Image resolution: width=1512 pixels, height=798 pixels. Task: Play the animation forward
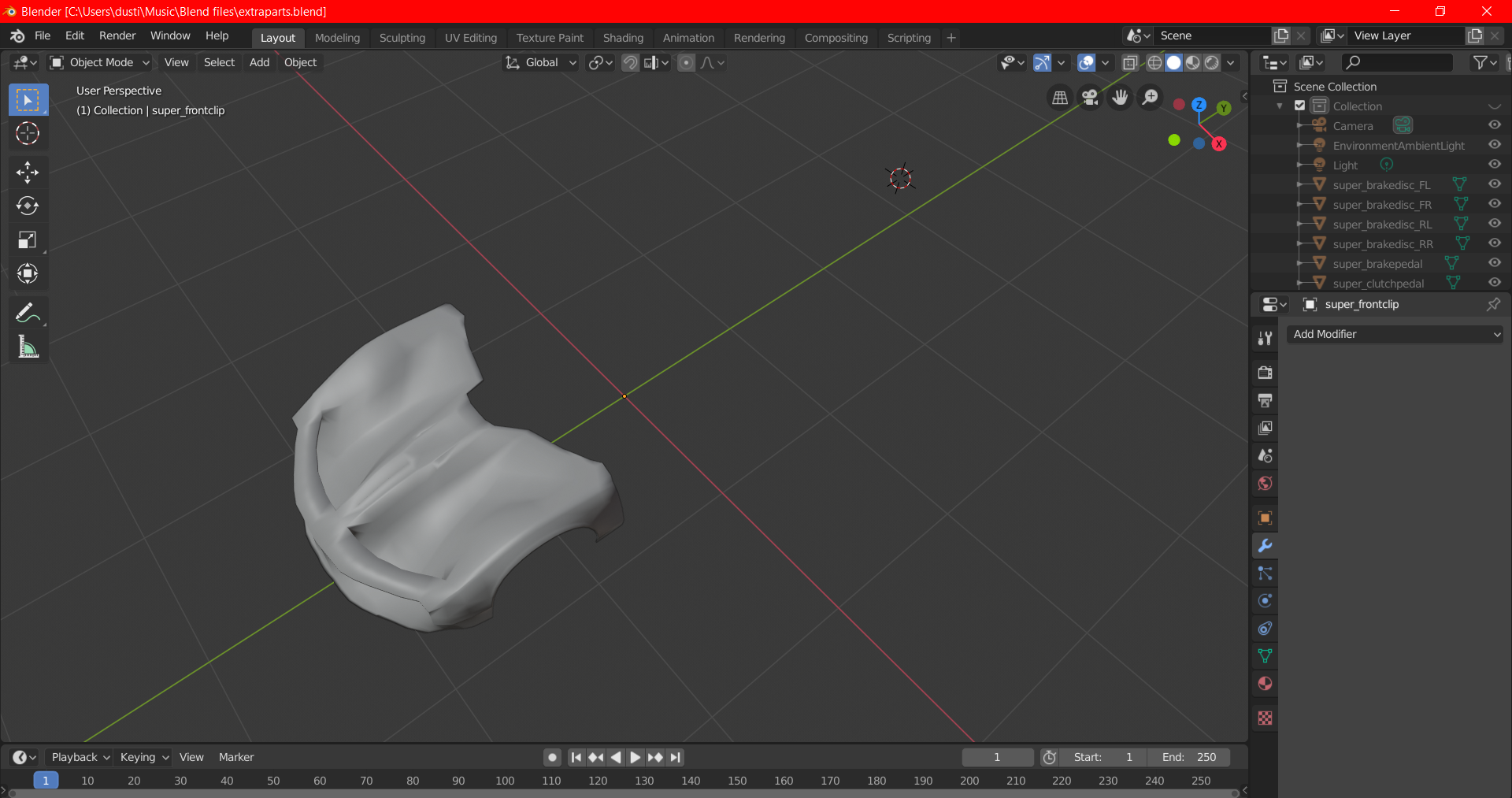click(636, 757)
